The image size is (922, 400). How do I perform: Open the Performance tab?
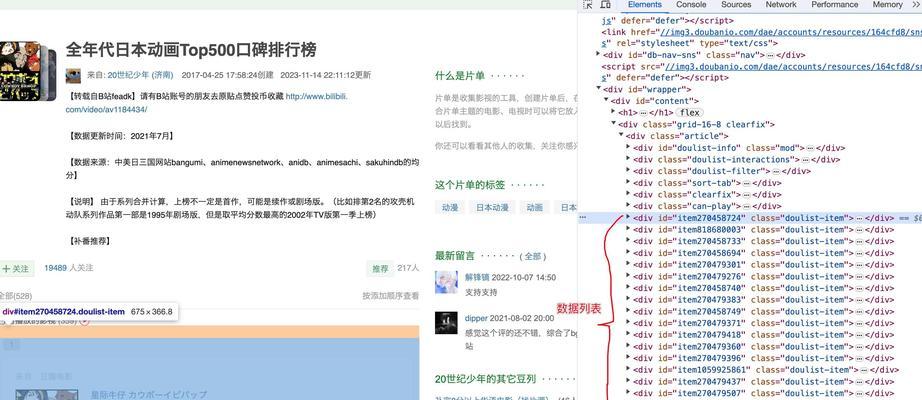[x=834, y=5]
